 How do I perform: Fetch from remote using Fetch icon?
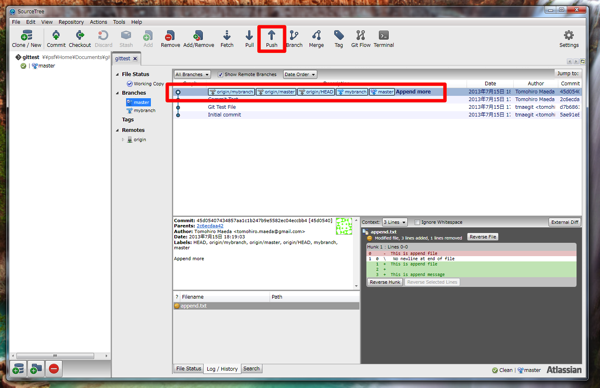point(227,39)
